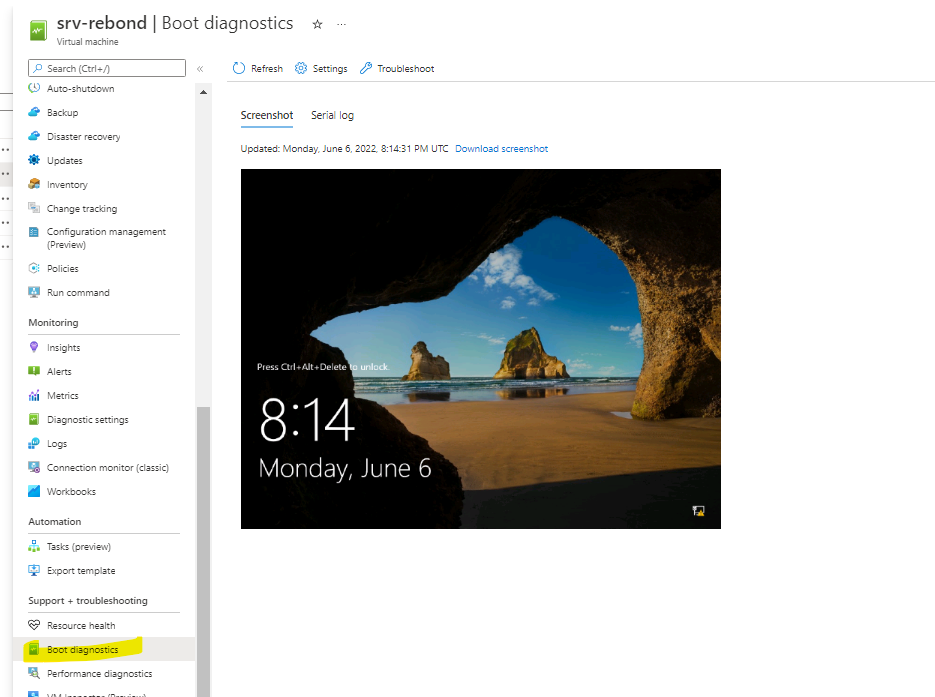Favorite the page with the star icon
The width and height of the screenshot is (935, 697).
click(x=317, y=24)
